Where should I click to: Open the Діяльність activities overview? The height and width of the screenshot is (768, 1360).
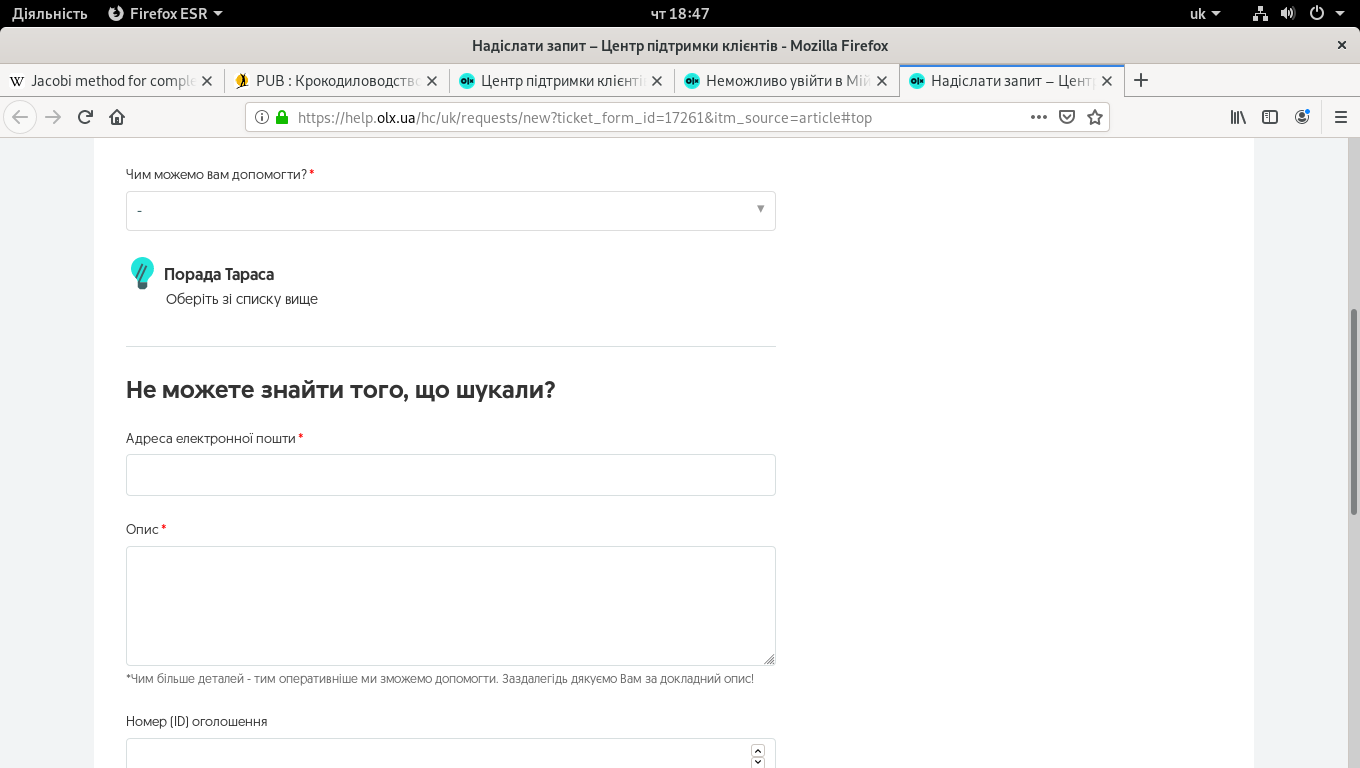coord(49,14)
